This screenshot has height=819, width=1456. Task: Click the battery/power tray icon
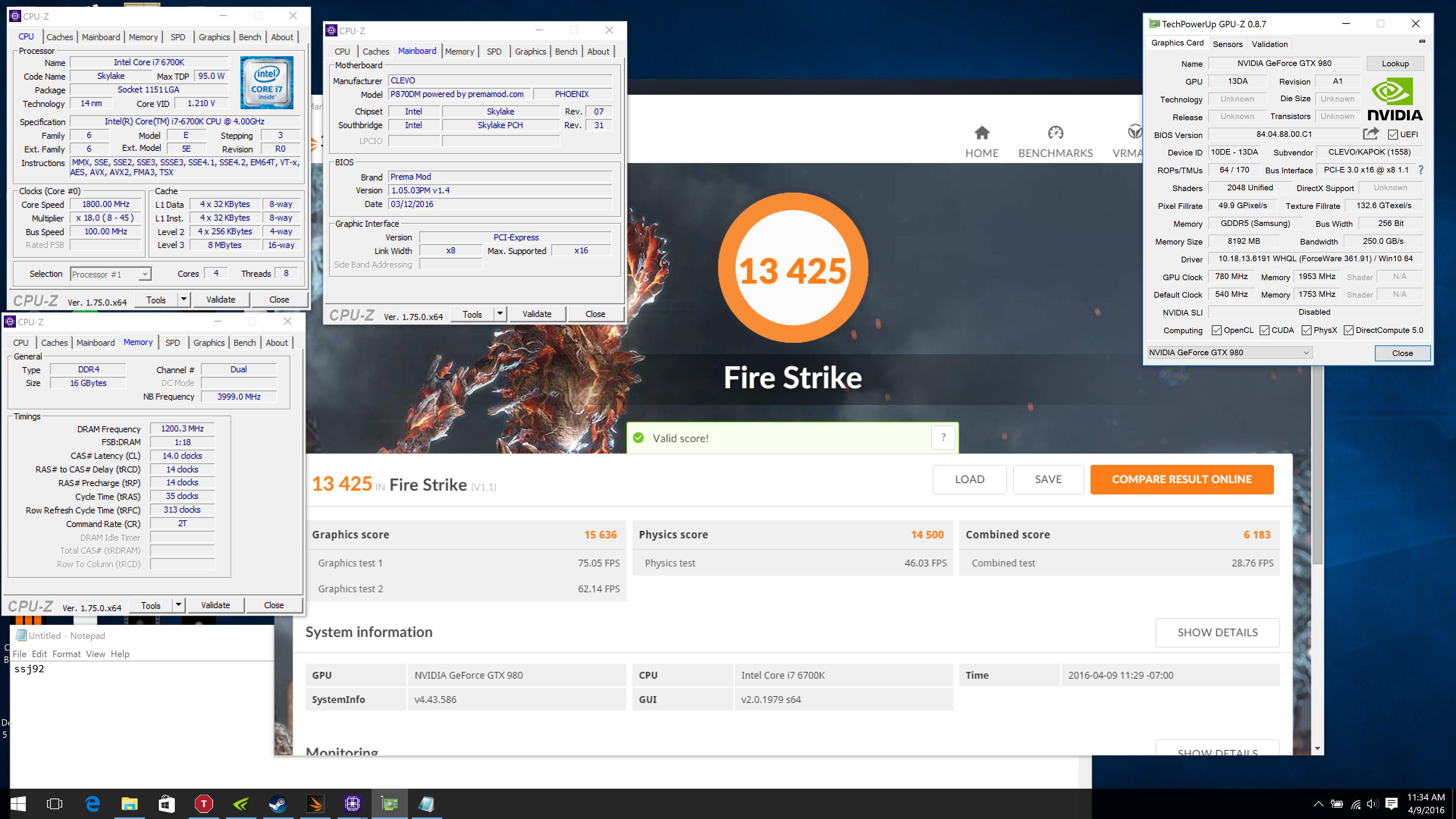(1337, 804)
